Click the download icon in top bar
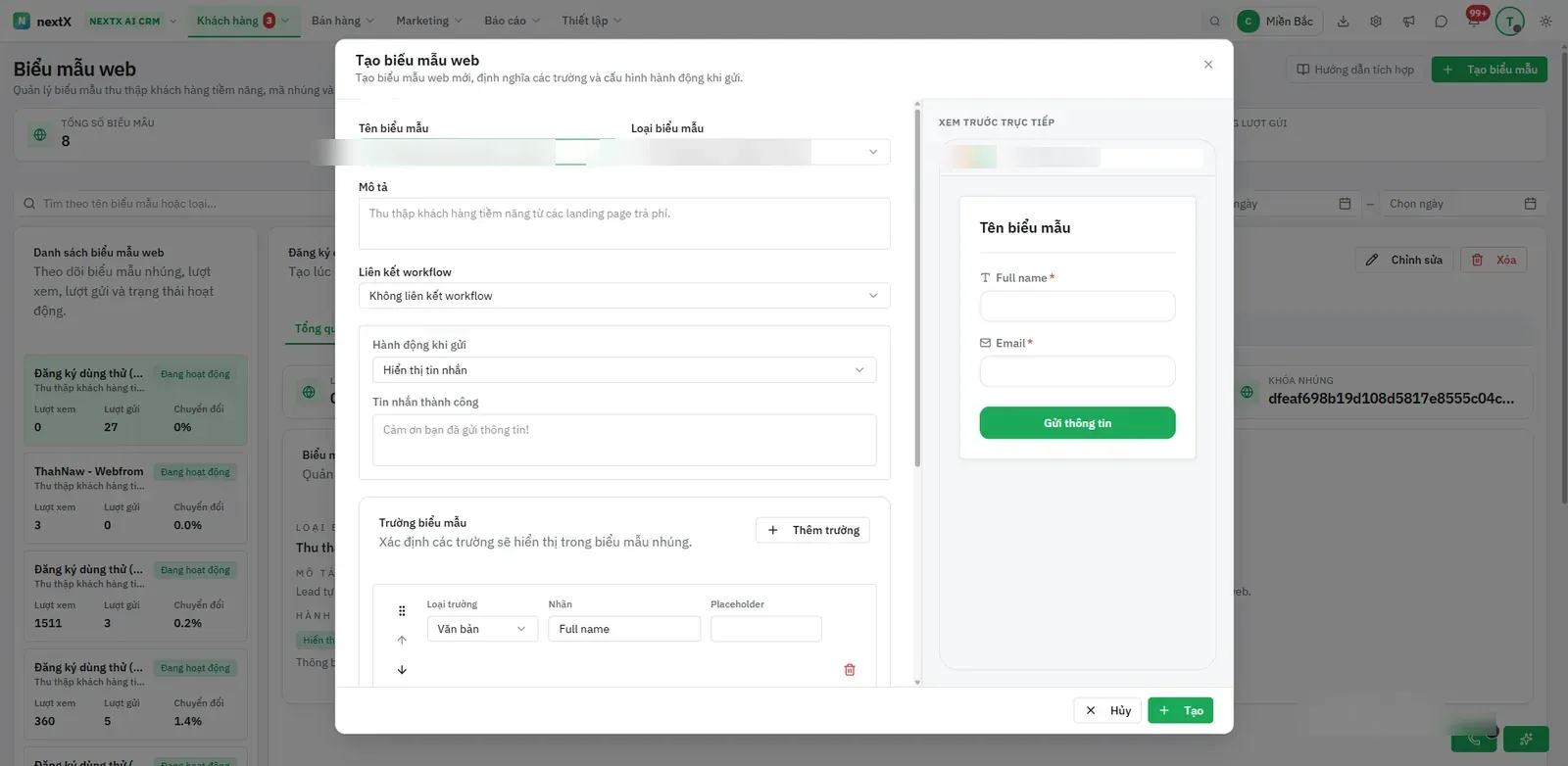This screenshot has width=1568, height=766. (x=1344, y=21)
